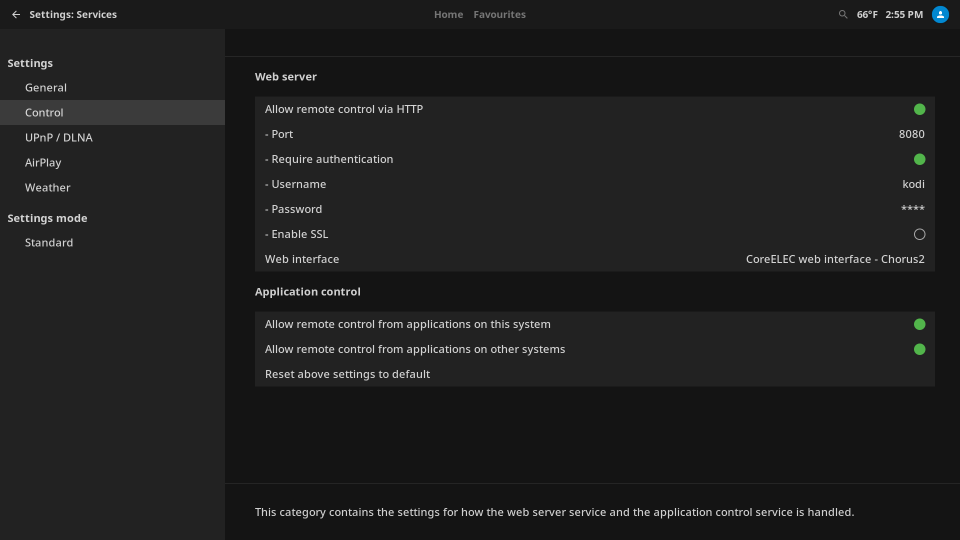
Task: Open the user profile icon
Action: [x=940, y=15]
